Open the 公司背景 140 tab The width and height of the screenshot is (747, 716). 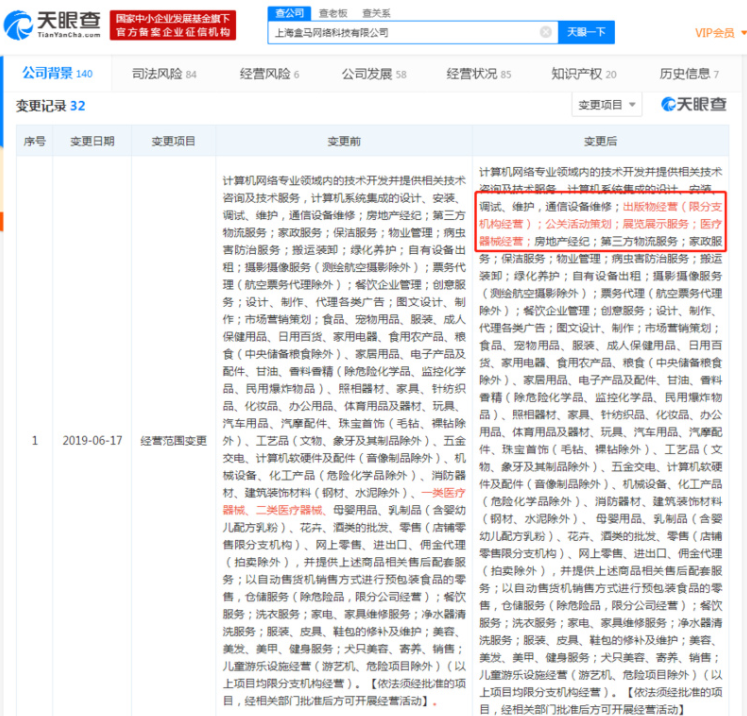pos(57,73)
